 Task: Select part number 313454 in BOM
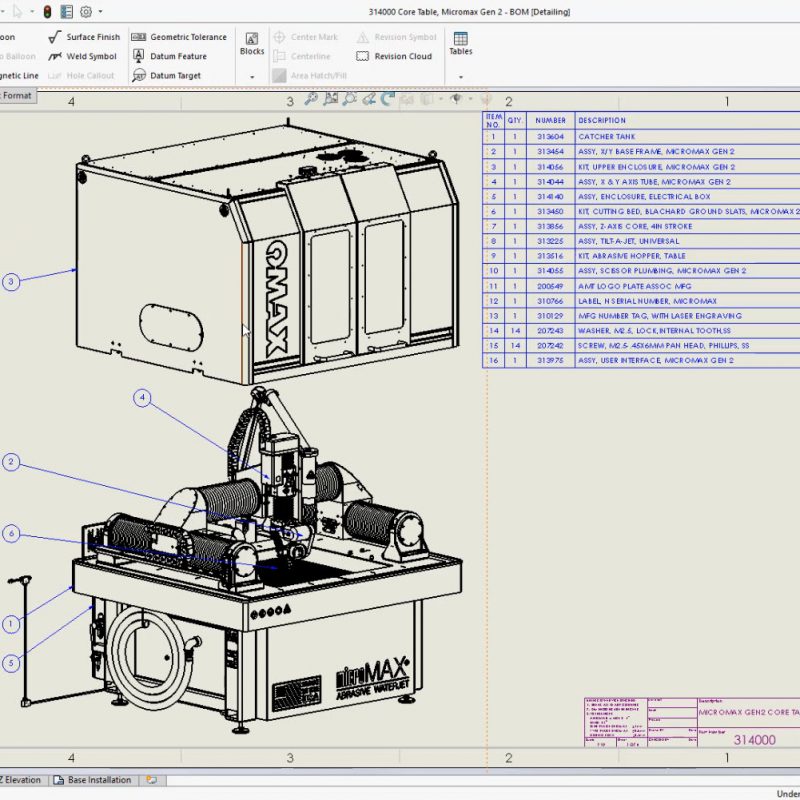coord(551,152)
